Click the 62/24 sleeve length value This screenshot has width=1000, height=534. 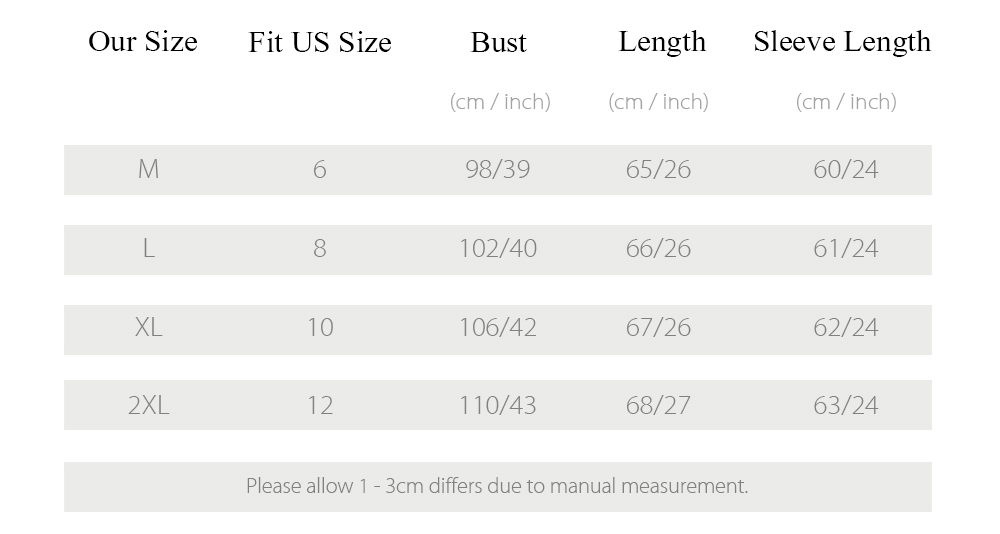point(846,328)
